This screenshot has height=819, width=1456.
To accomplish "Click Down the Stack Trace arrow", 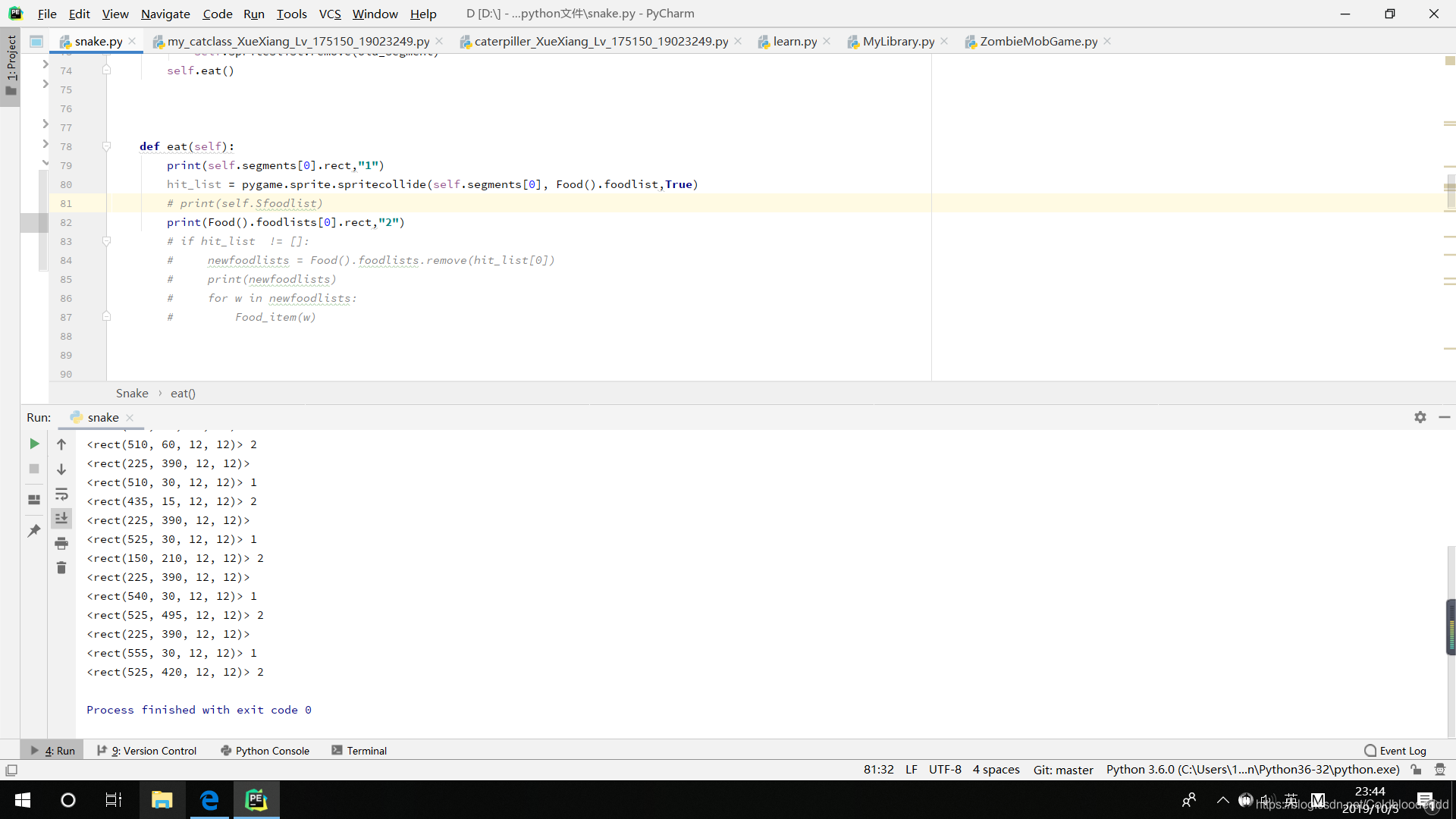I will 61,469.
